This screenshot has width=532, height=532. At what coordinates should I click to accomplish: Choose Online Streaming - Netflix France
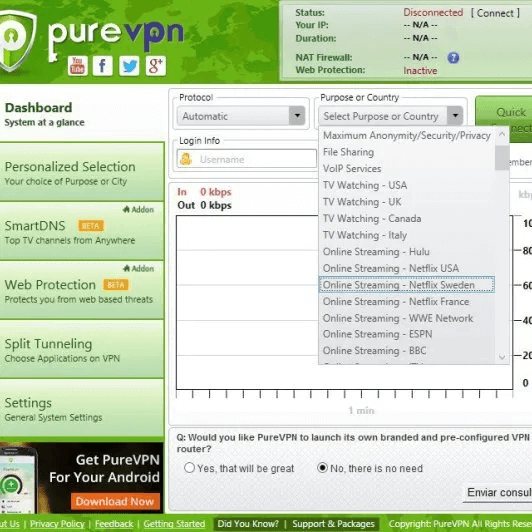click(406, 302)
